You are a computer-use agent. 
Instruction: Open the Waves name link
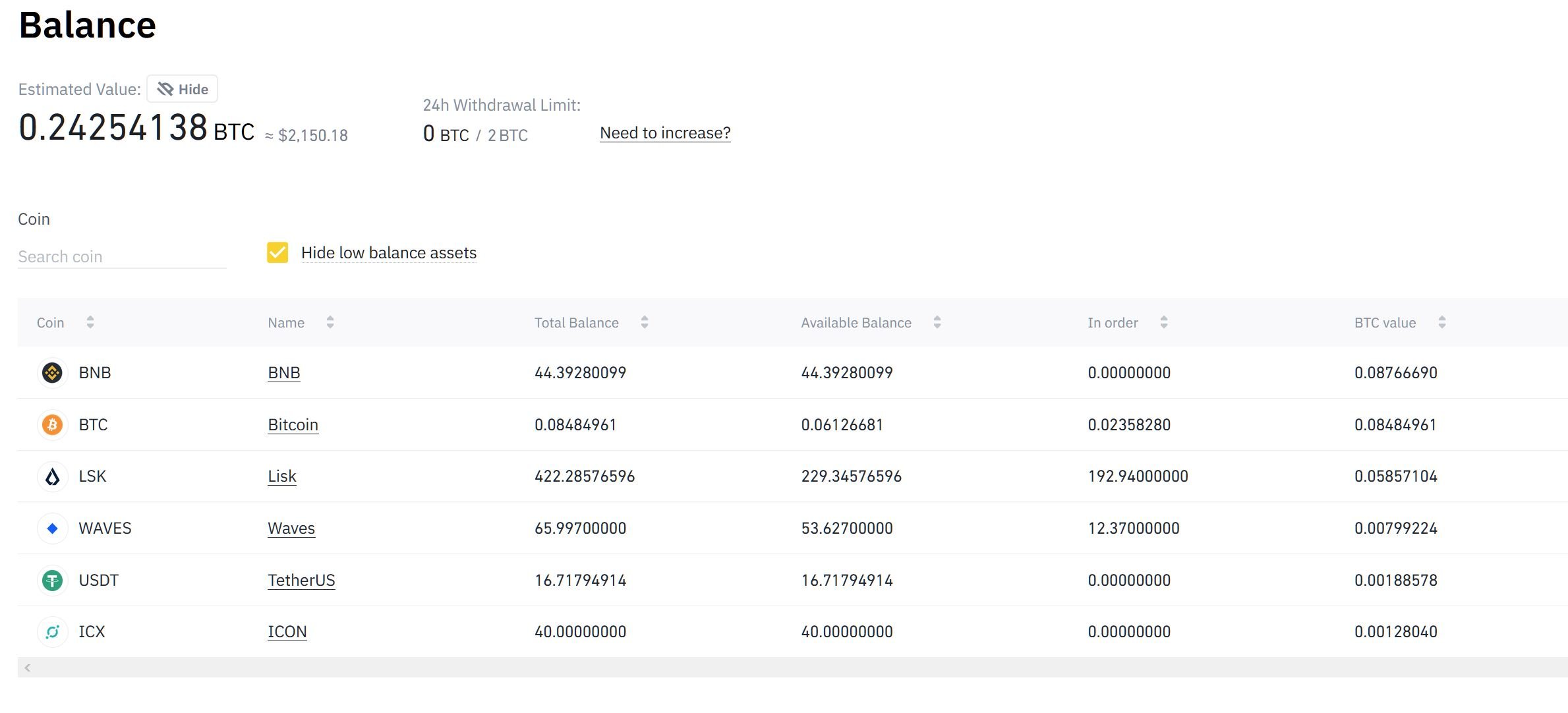click(291, 528)
